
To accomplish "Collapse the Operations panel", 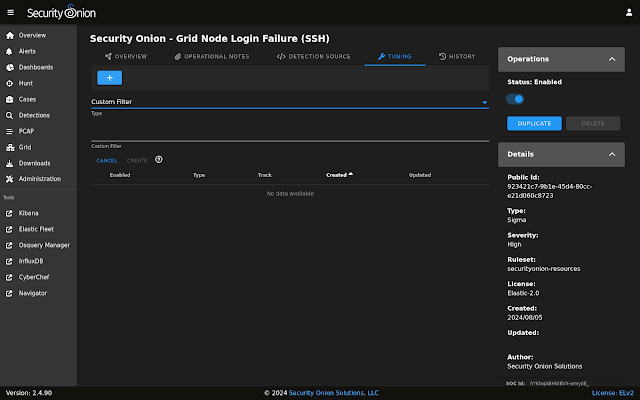I will click(612, 59).
